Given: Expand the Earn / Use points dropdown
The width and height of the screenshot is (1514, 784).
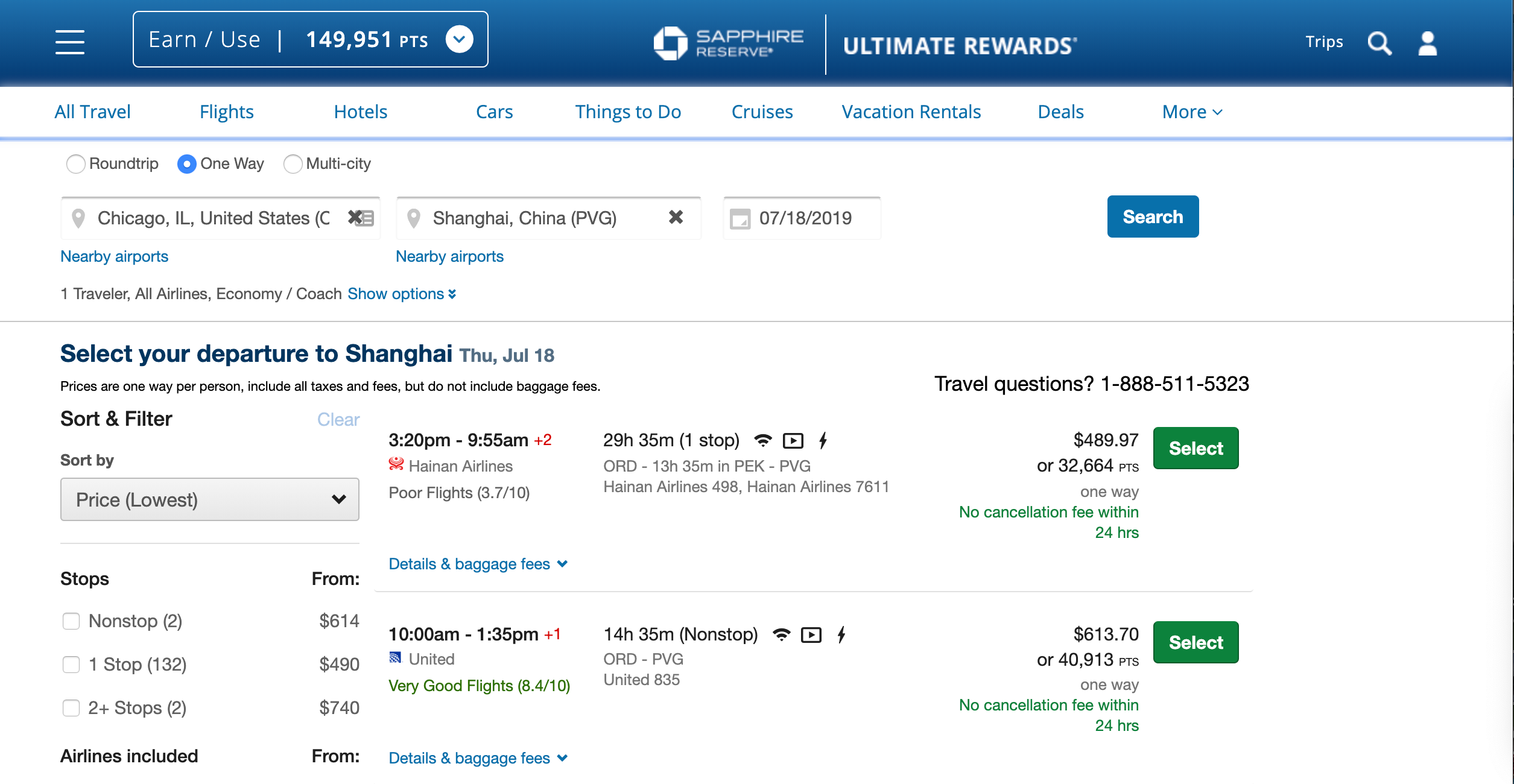Looking at the screenshot, I should click(x=459, y=40).
